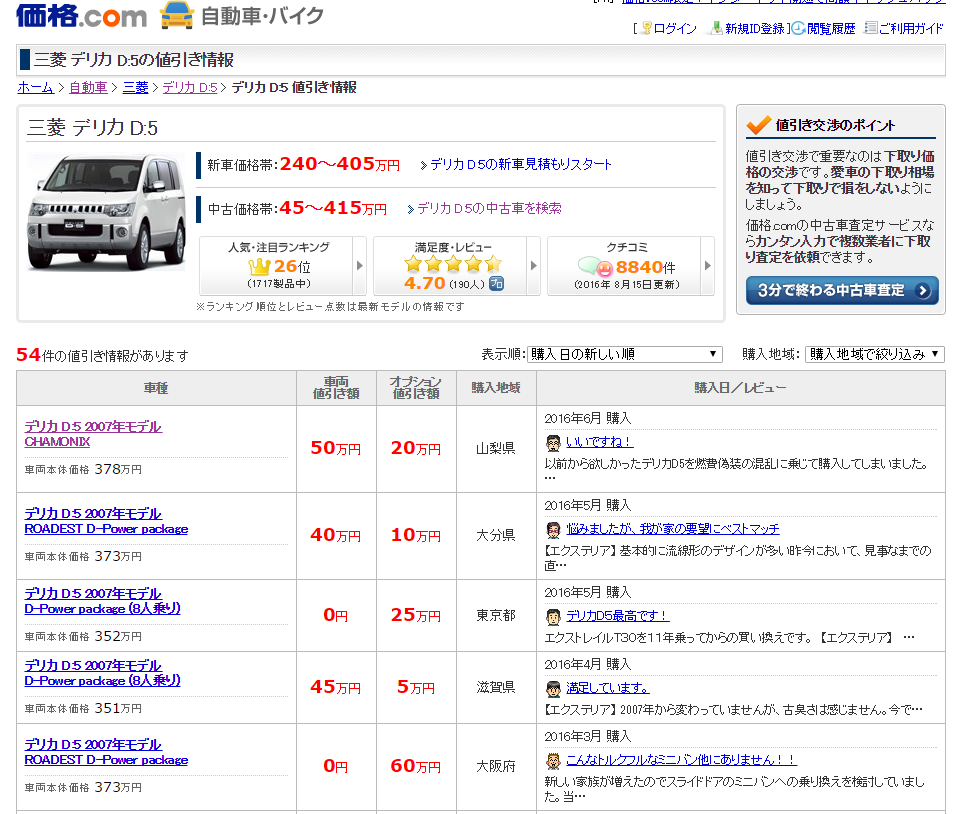Viewport: 956px width, 814px height.
Task: Open review 悩みましたが、我が家の要望にベストマッチ
Action: pyautogui.click(x=673, y=529)
